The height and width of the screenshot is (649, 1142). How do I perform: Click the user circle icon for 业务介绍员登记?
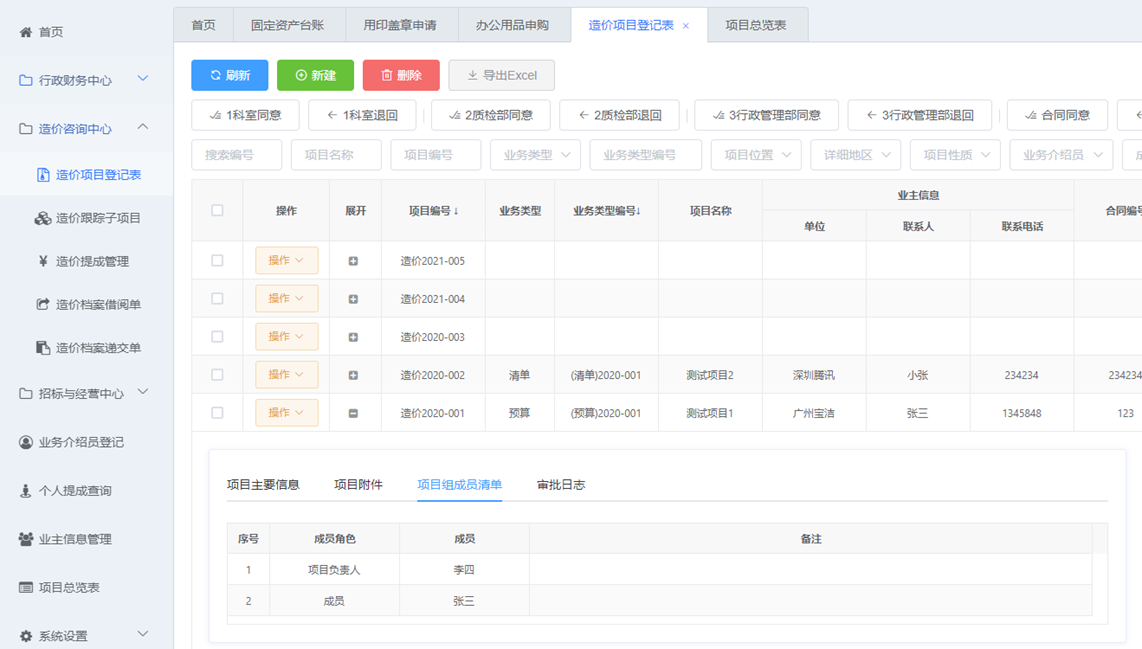tap(25, 442)
